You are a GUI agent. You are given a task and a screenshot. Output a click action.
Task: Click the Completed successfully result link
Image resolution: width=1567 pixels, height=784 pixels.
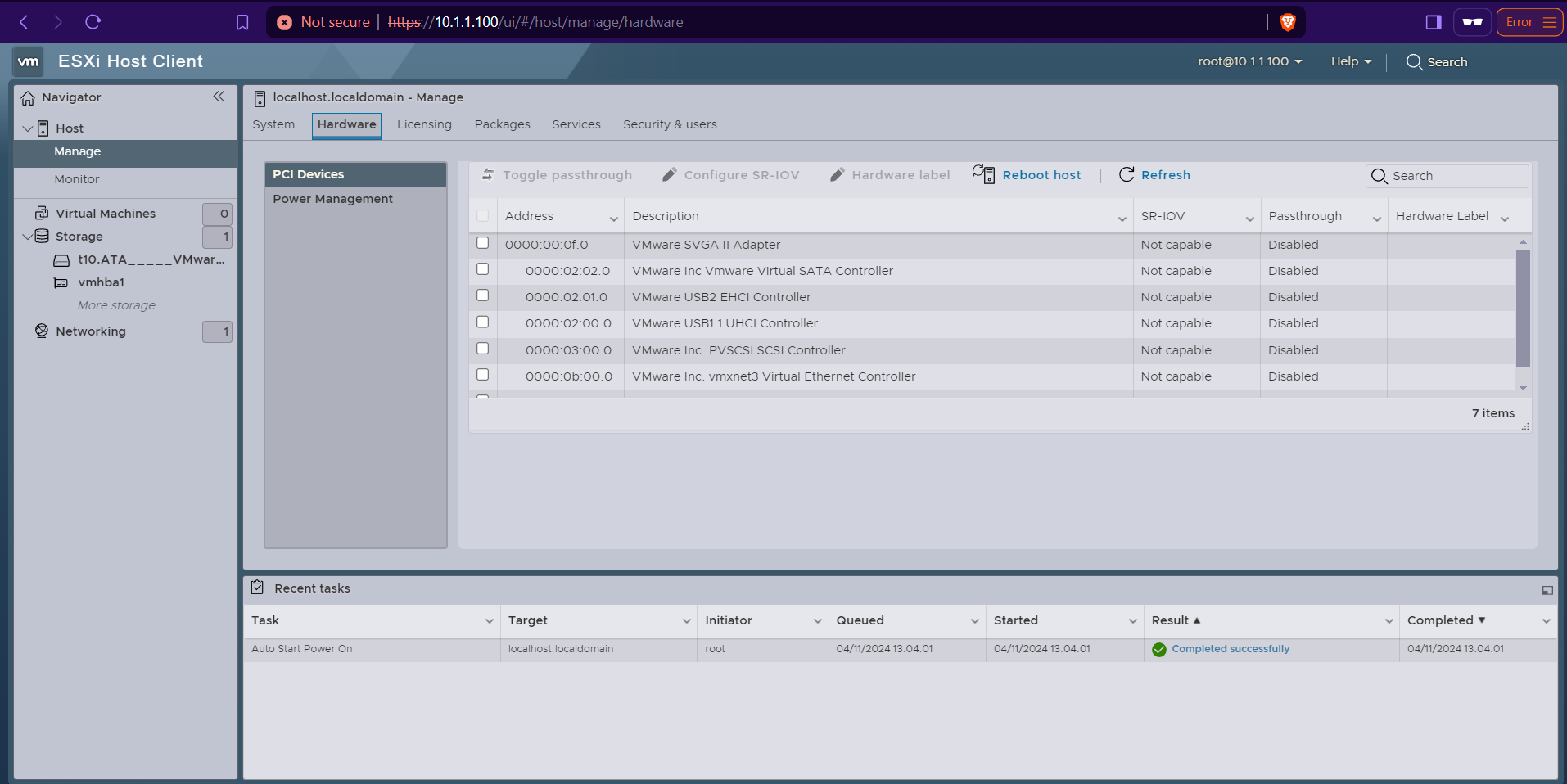coord(1231,649)
